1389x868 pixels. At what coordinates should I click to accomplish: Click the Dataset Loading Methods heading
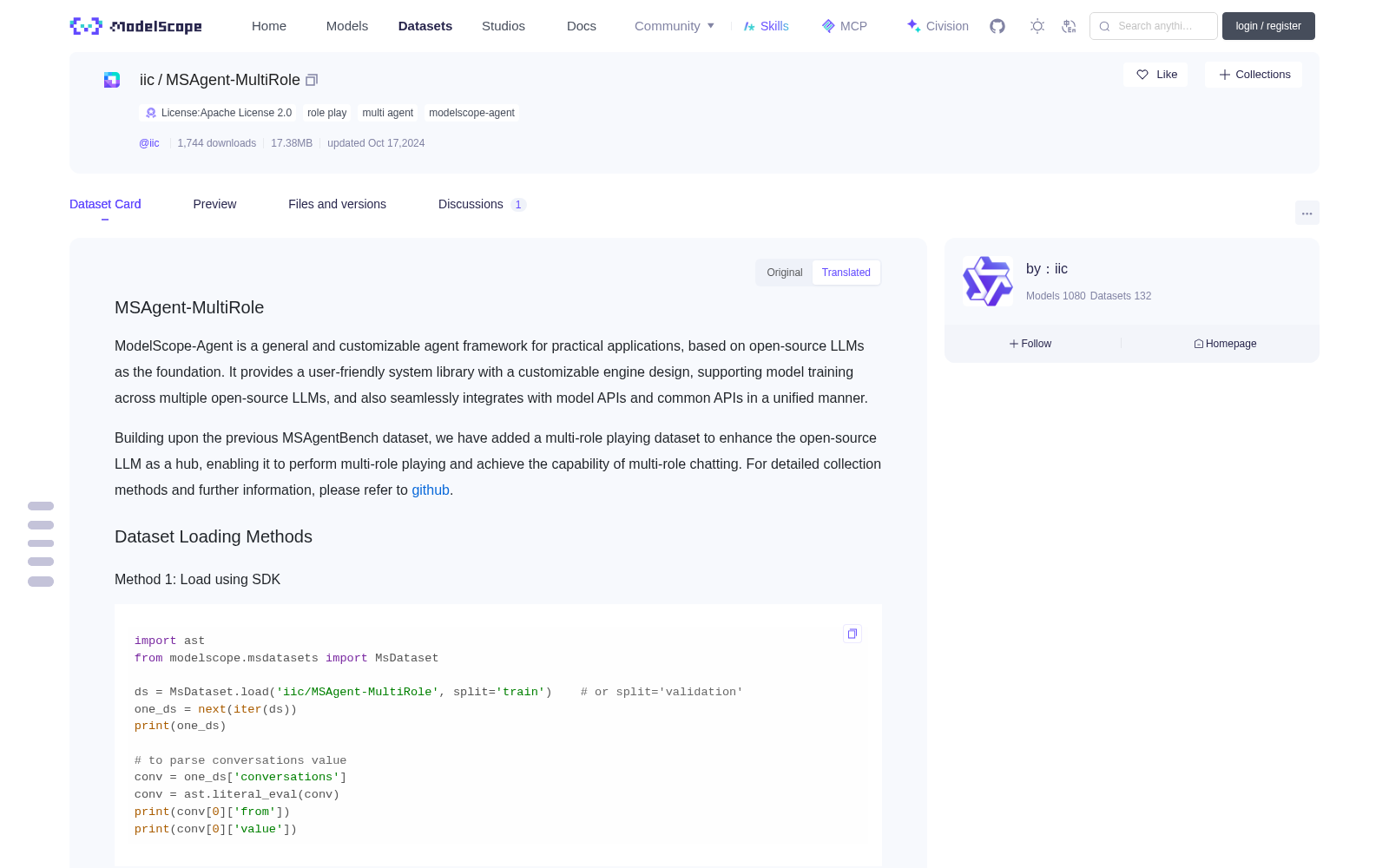coord(214,536)
